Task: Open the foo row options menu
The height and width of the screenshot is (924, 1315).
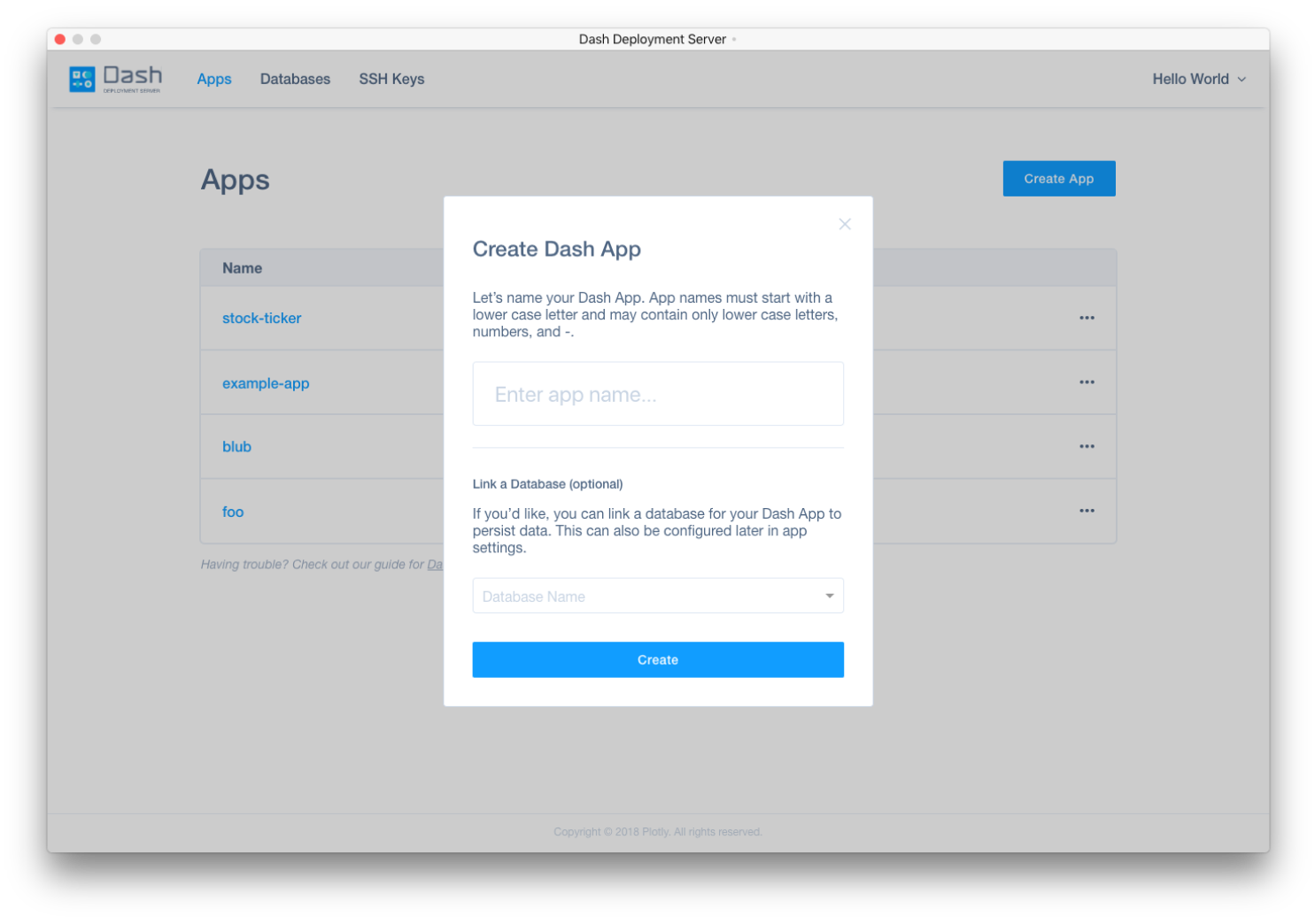Action: [x=1087, y=511]
